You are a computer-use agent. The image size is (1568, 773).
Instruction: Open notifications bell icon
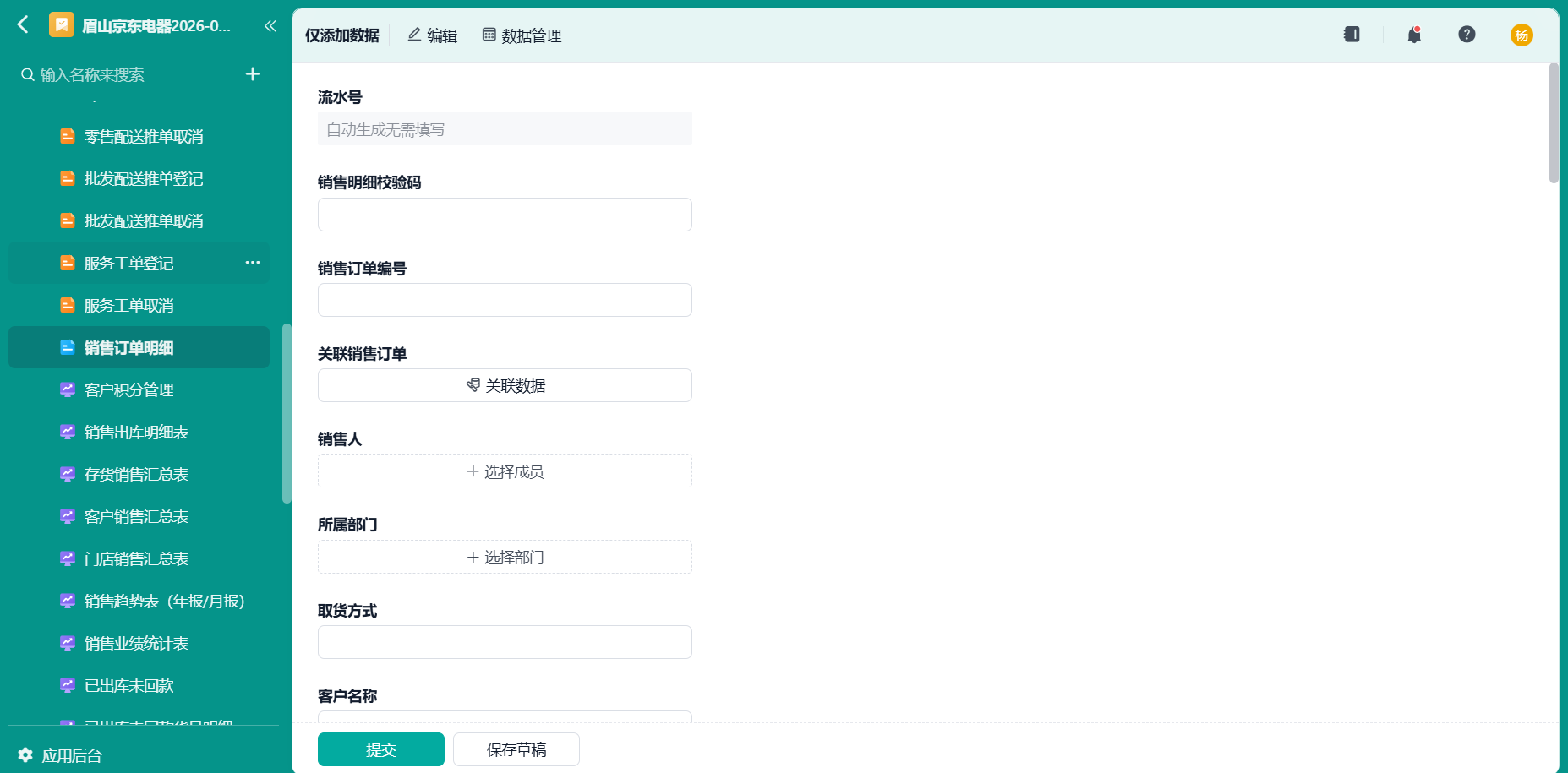pyautogui.click(x=1414, y=35)
